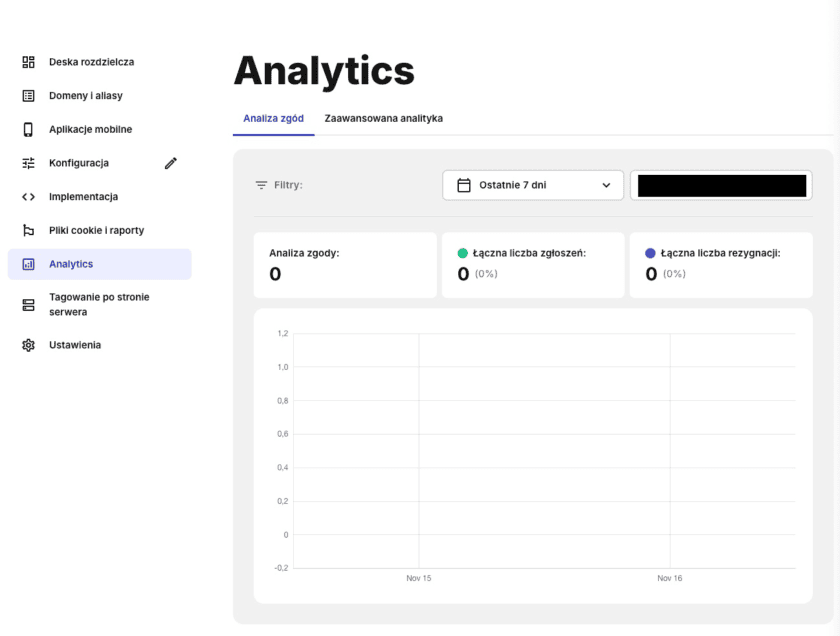Viewport: 840px width, 636px height.
Task: Click the Domeny i aliasy list icon
Action: 28,96
